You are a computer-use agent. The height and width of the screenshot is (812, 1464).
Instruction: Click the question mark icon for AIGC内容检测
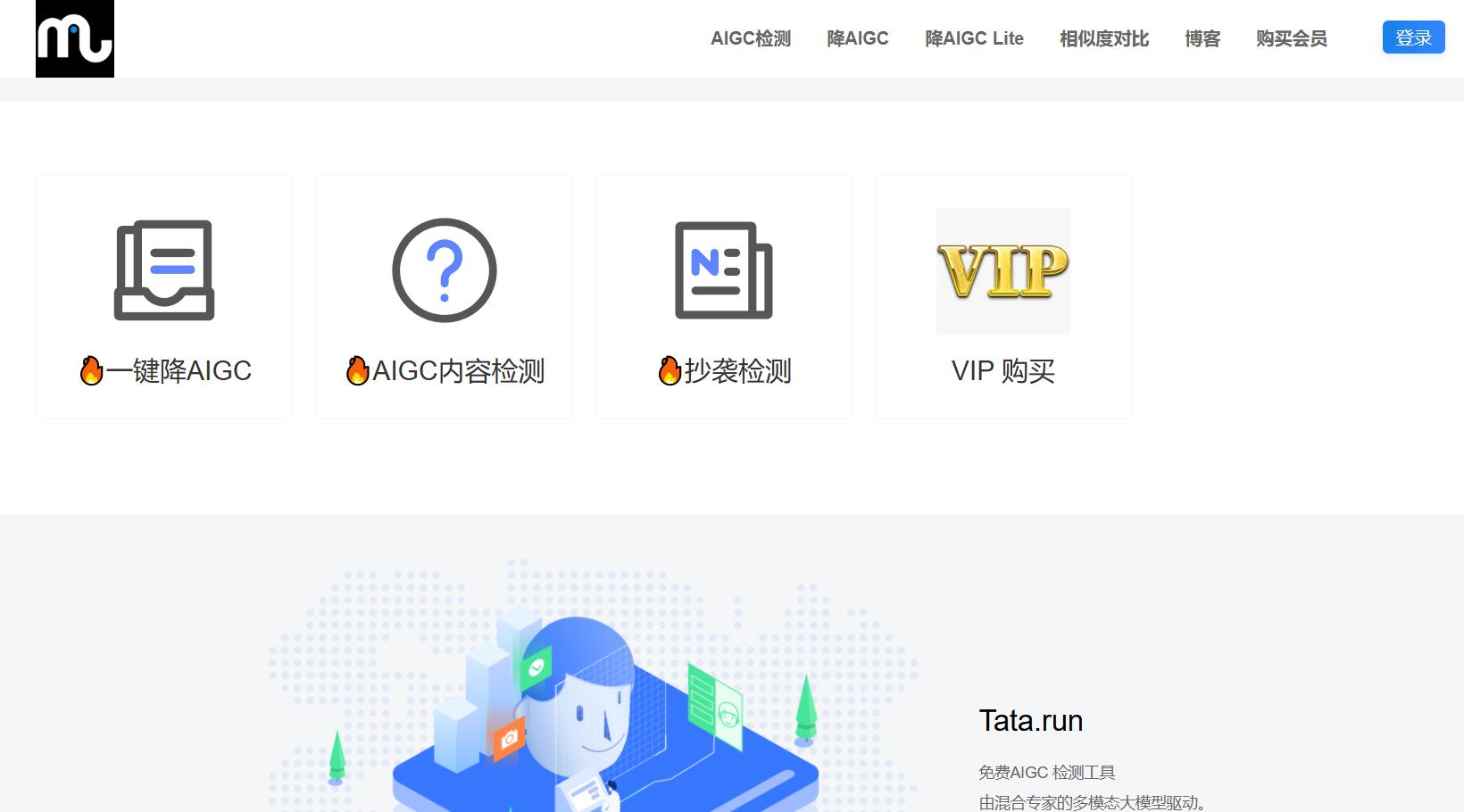pos(445,270)
